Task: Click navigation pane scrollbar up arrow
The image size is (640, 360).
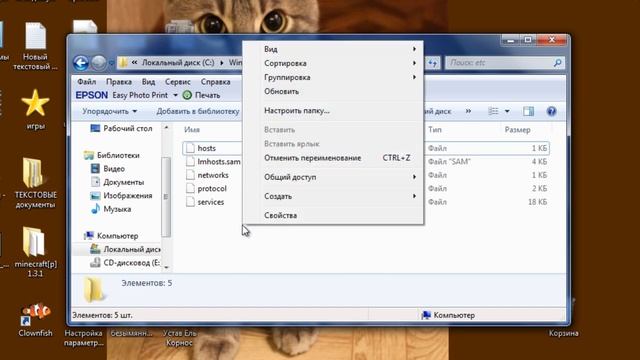Action: tap(166, 128)
